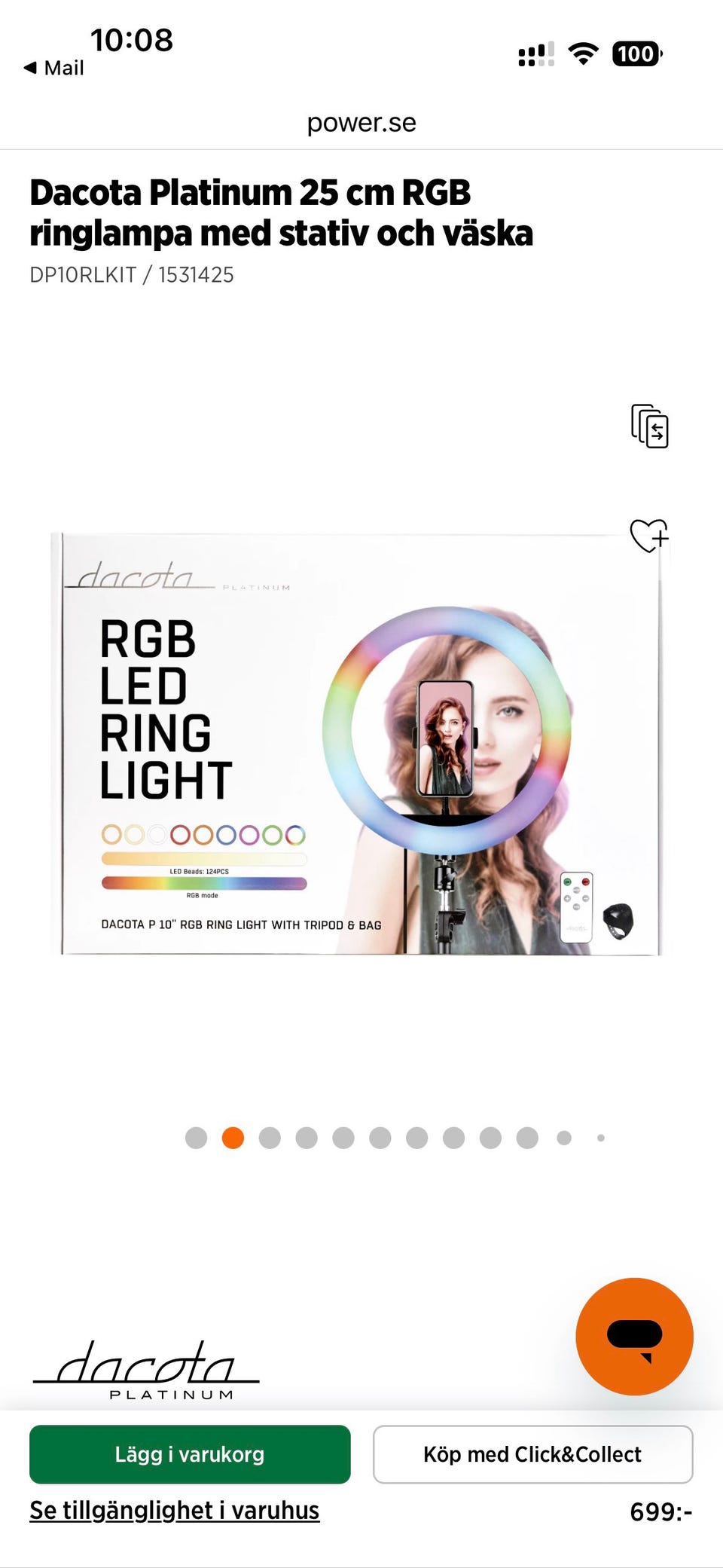Select the third image carousel dot
Screen dimensions: 723x1568
(270, 1138)
